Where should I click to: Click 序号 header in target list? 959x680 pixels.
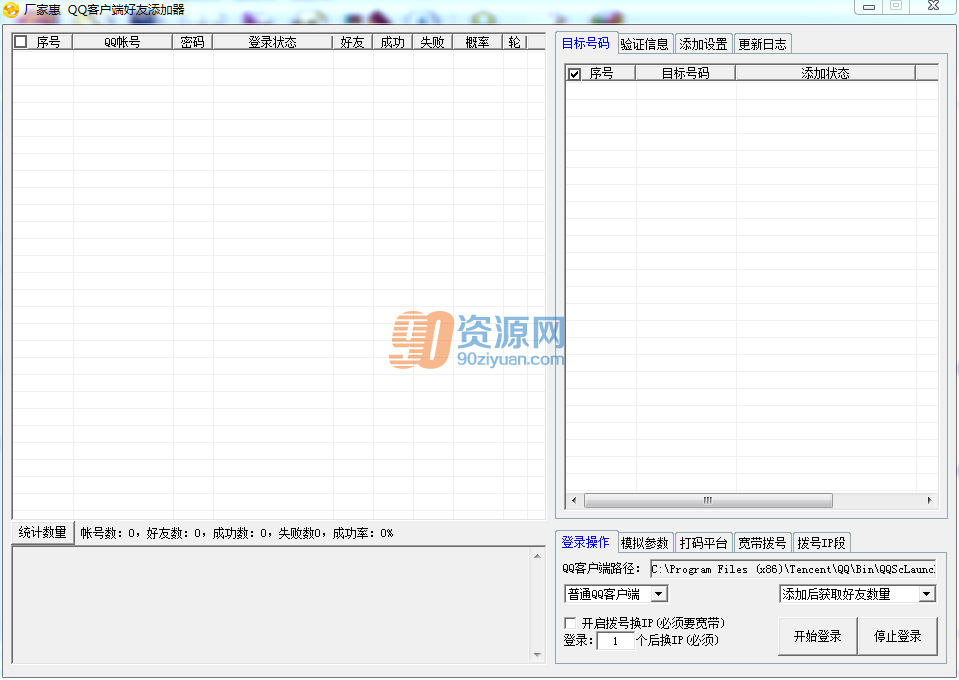coord(601,73)
